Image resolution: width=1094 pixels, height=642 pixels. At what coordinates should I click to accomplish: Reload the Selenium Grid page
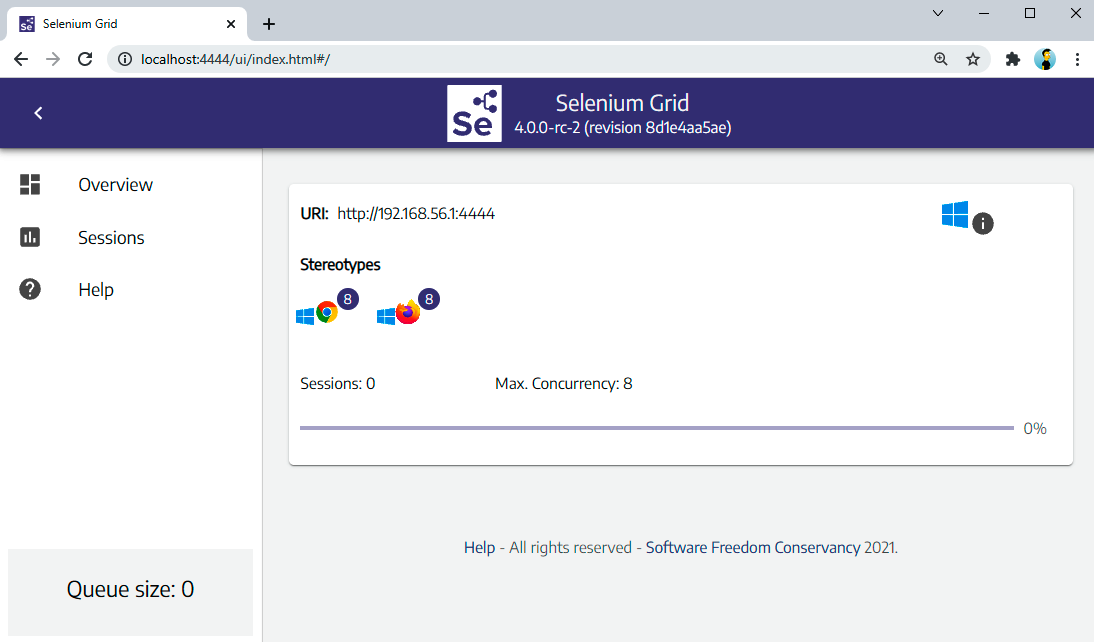coord(86,59)
